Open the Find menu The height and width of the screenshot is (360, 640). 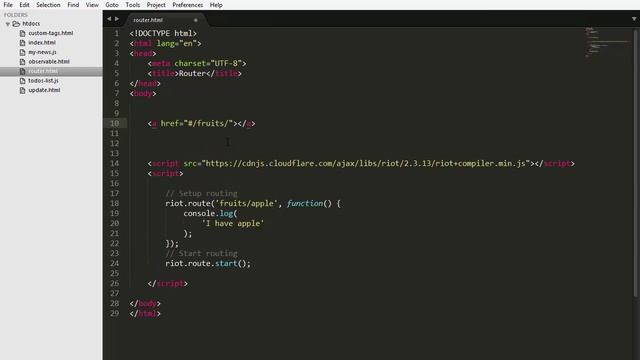tap(73, 5)
